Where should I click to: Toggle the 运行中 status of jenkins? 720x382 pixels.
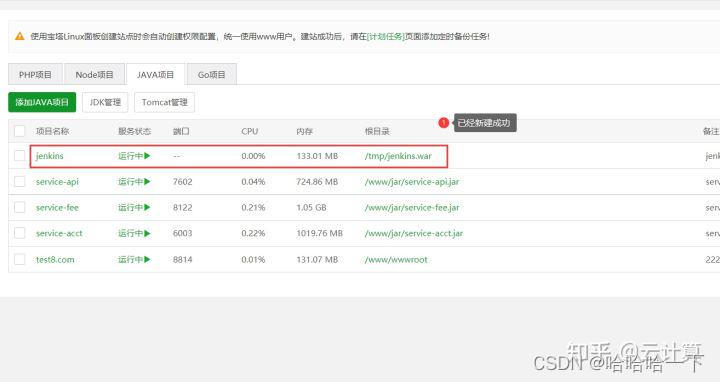[134, 156]
